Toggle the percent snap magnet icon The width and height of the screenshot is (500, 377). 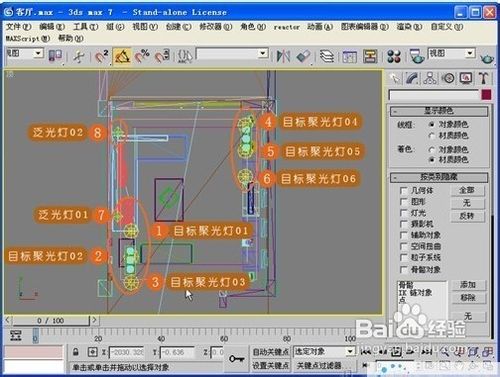click(142, 56)
